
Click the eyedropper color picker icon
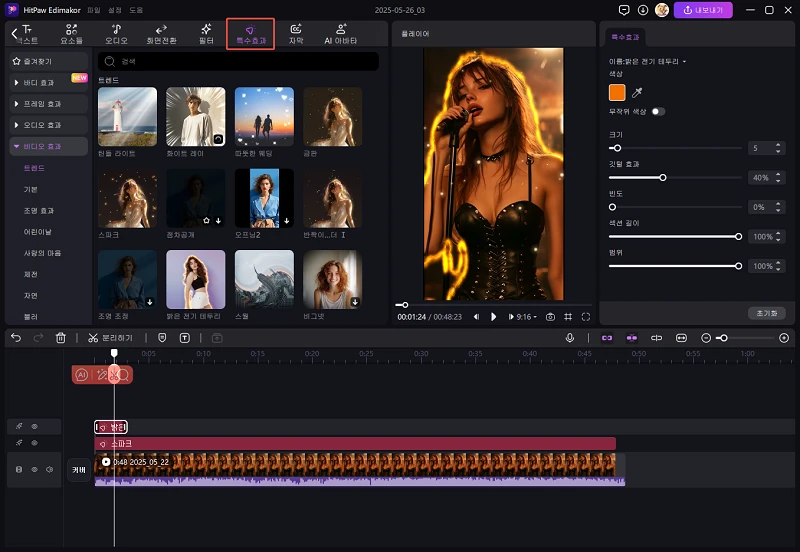[637, 93]
